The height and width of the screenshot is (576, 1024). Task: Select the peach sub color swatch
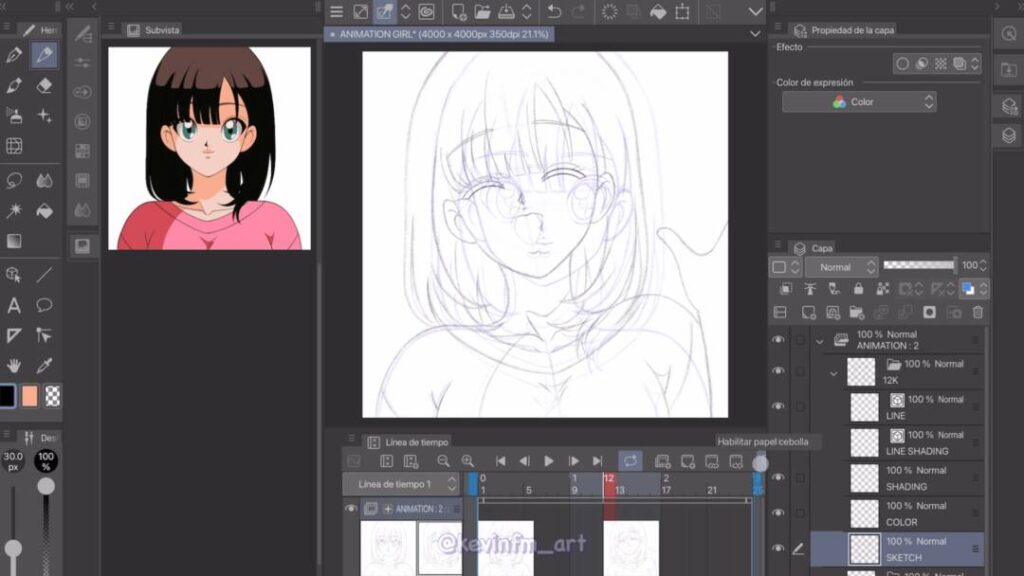(29, 396)
